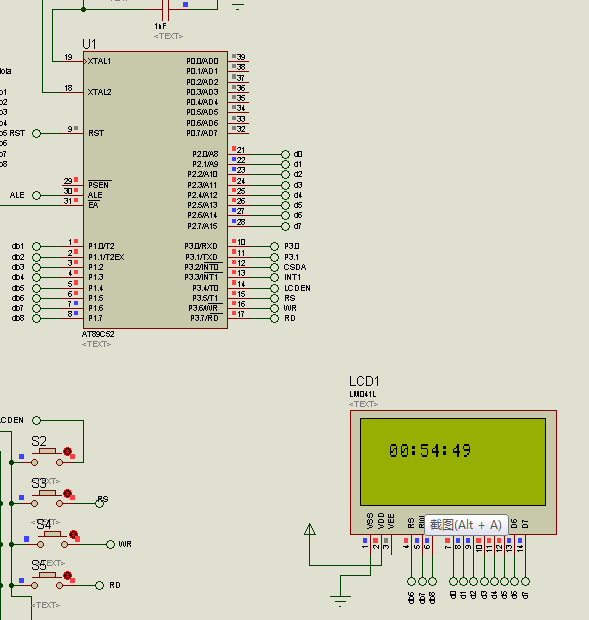Screen dimensions: 589x620
Task: Click the XTAL1 pin 19 of U1
Action: (74, 61)
